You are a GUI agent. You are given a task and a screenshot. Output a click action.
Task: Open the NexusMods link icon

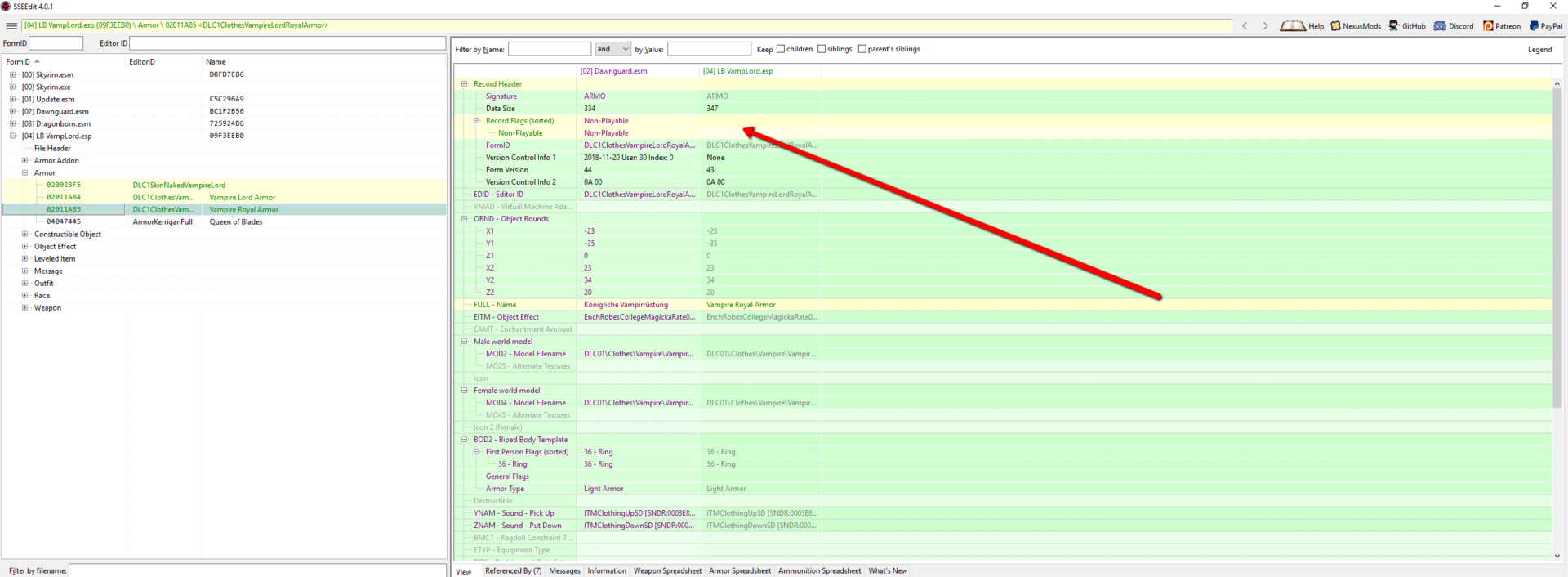tap(1336, 26)
